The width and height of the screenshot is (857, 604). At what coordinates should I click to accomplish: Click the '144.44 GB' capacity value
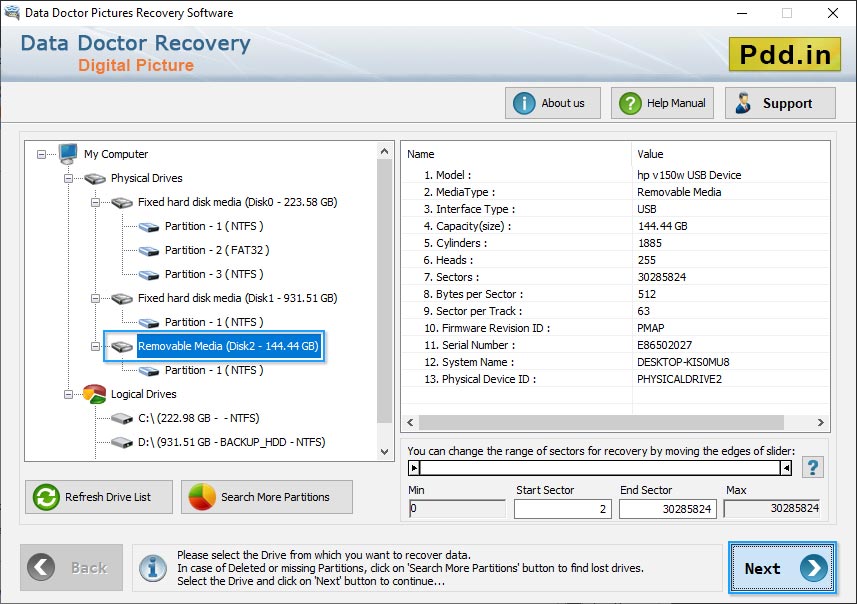tap(662, 226)
